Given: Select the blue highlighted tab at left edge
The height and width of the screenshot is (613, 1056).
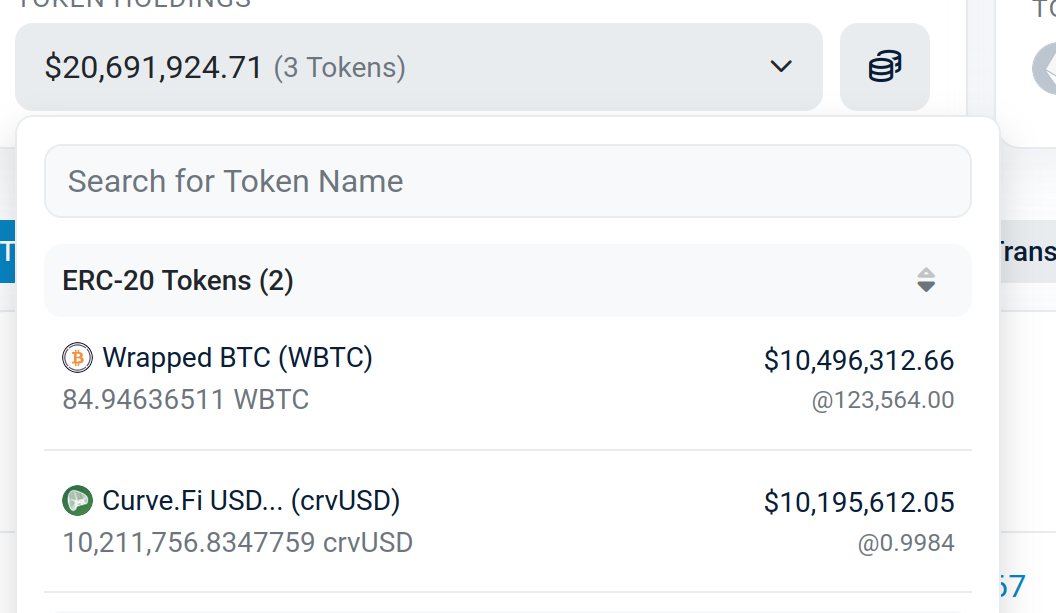Looking at the screenshot, I should coord(6,251).
